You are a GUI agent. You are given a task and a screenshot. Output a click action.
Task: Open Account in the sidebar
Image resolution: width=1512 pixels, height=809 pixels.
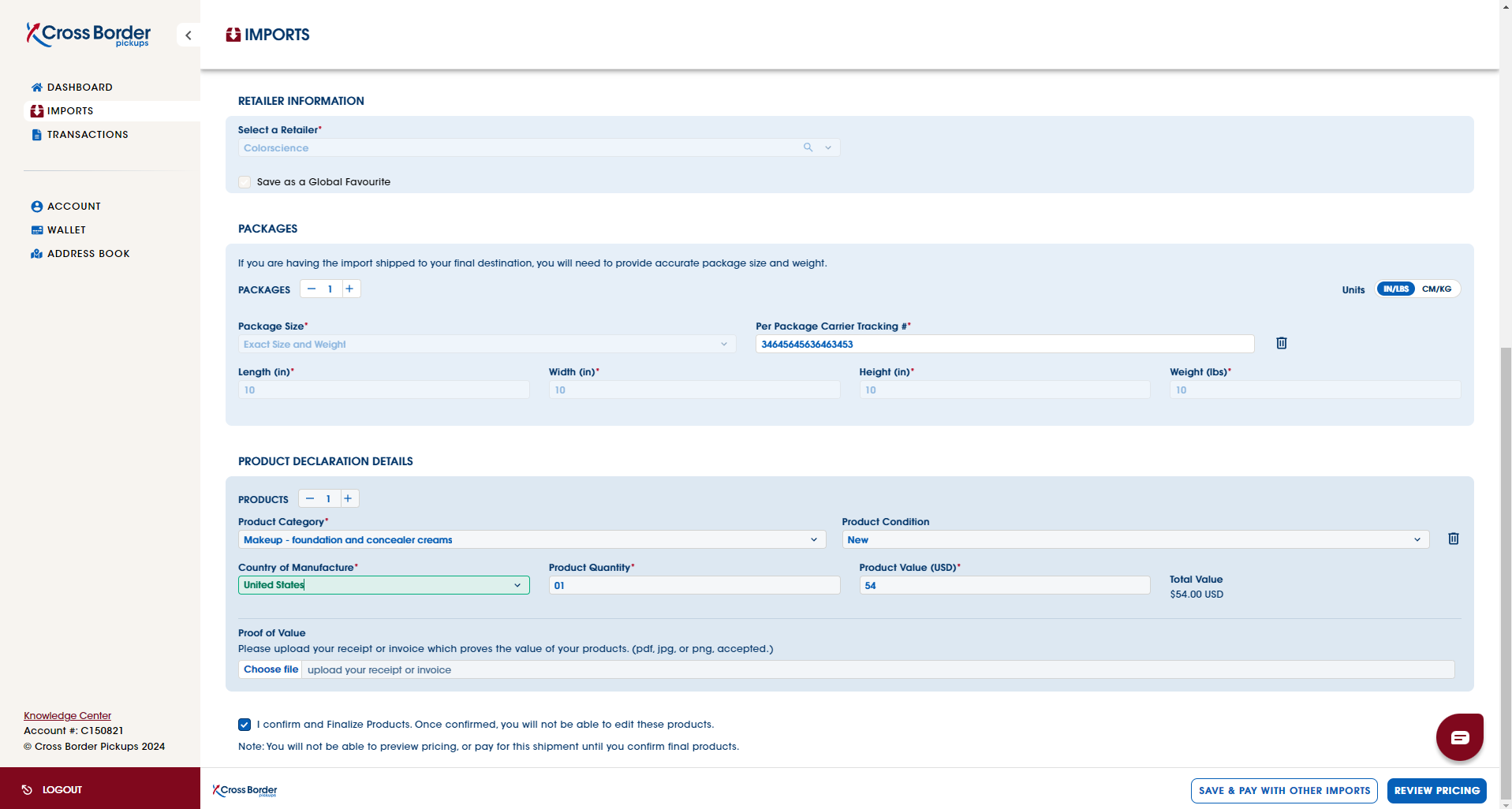coord(74,207)
